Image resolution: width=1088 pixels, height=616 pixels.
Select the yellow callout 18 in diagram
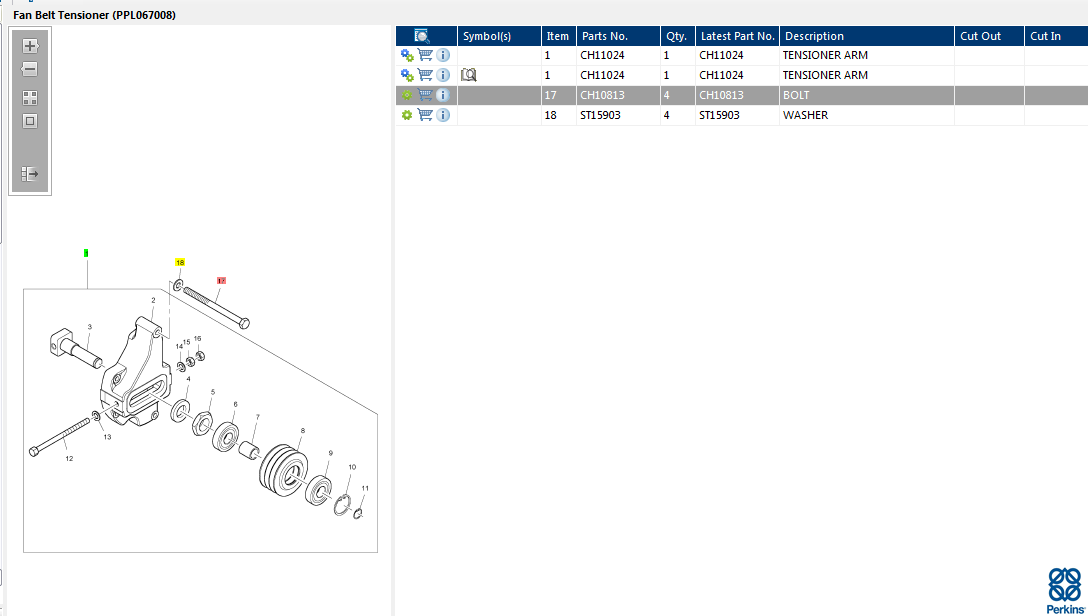coord(180,262)
